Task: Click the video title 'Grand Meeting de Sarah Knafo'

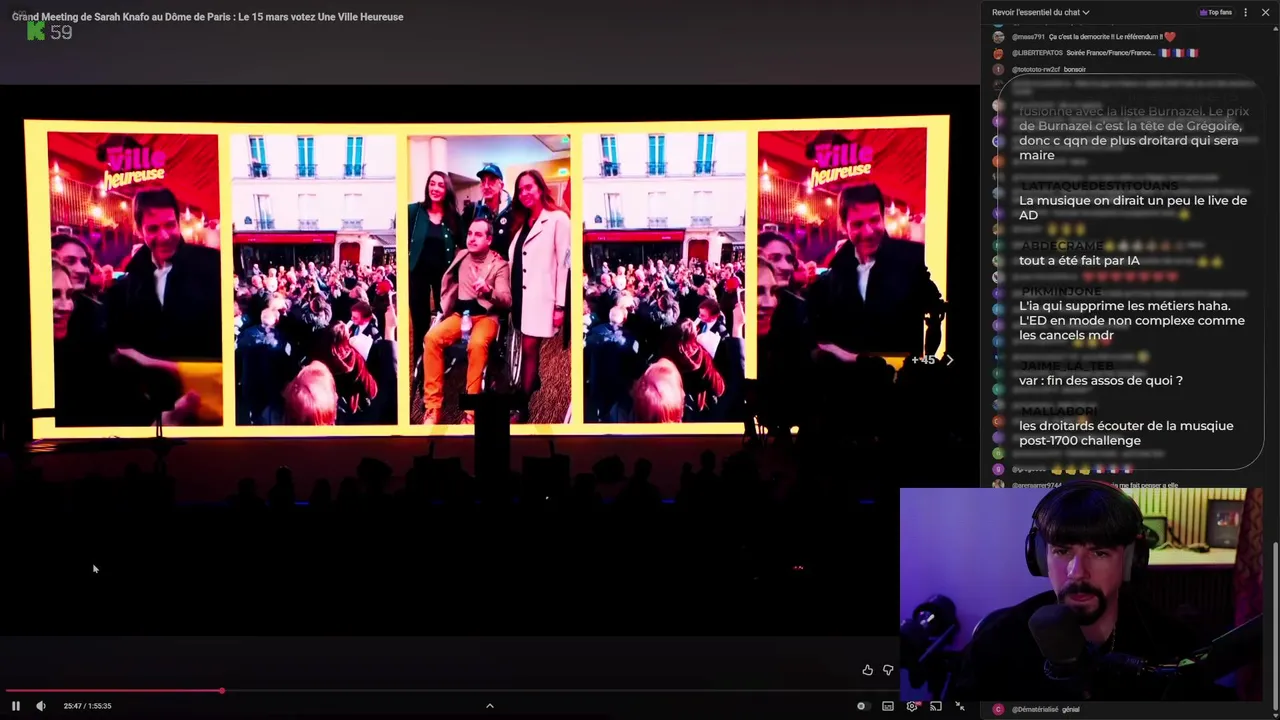Action: click(x=208, y=16)
